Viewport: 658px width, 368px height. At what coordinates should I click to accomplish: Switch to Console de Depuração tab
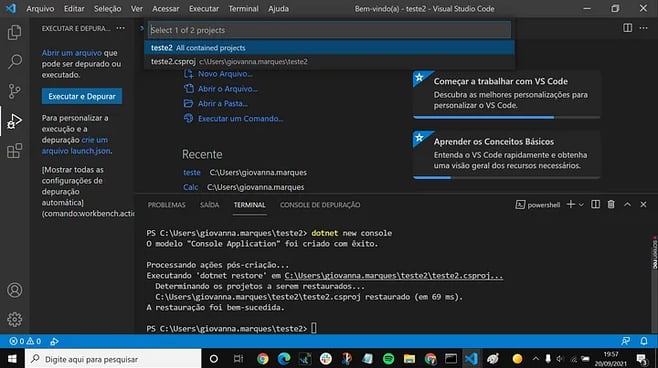320,205
